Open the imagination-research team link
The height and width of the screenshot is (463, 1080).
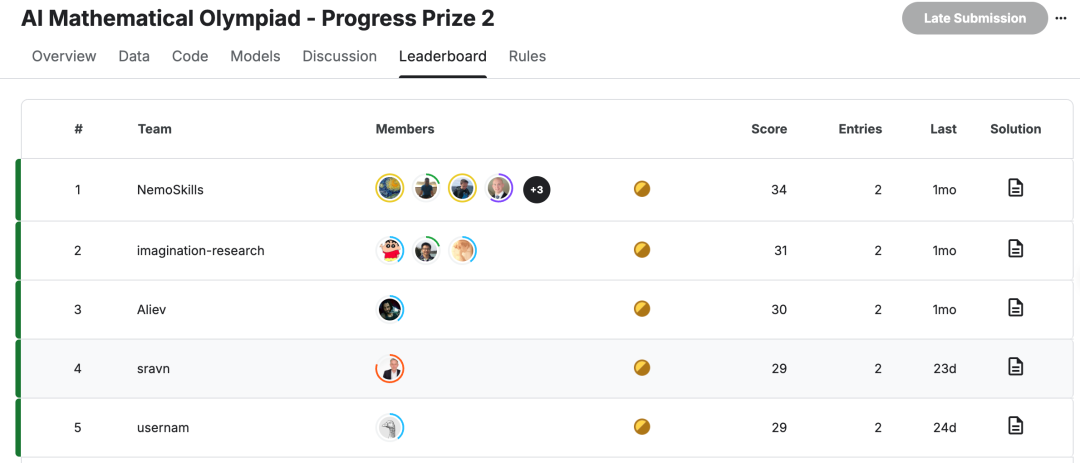(x=201, y=250)
